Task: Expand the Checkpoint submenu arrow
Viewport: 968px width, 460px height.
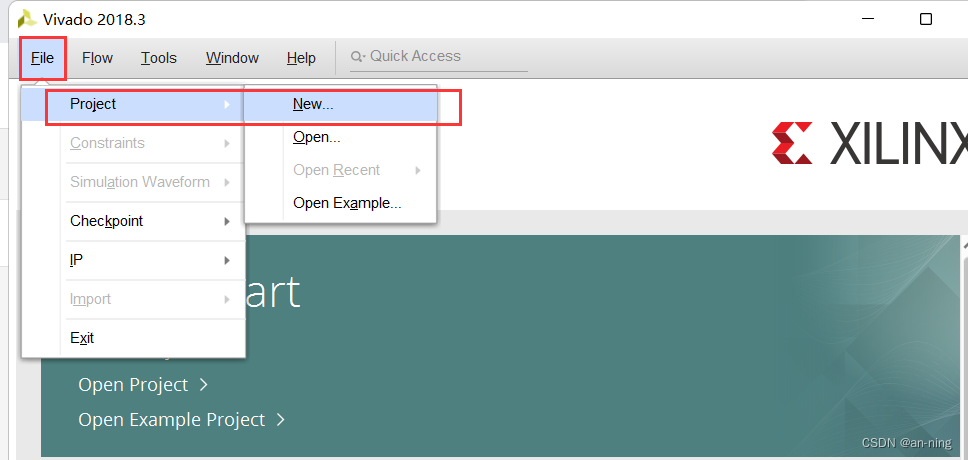Action: pyautogui.click(x=227, y=221)
